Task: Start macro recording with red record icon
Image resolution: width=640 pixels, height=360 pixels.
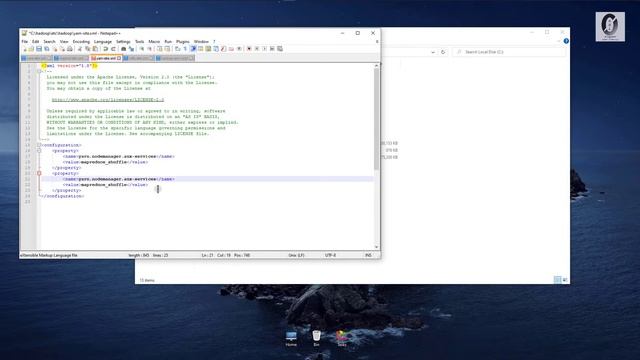Action: click(x=249, y=49)
